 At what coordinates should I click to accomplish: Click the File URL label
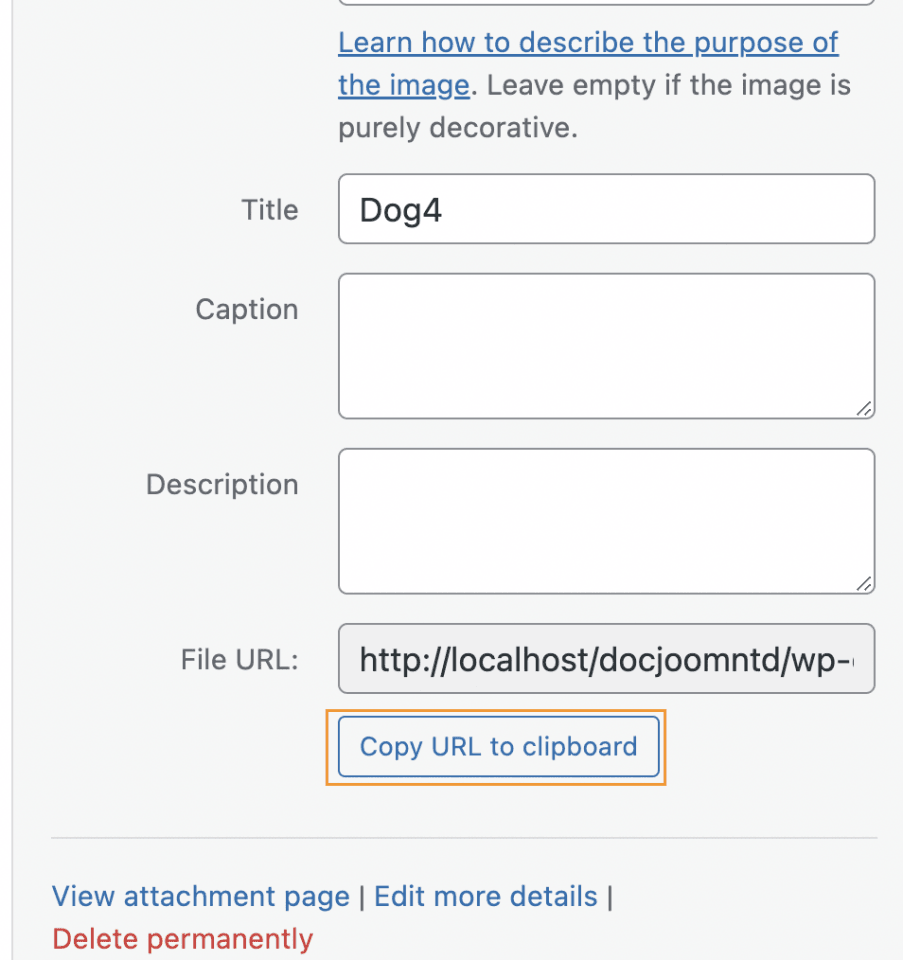239,660
